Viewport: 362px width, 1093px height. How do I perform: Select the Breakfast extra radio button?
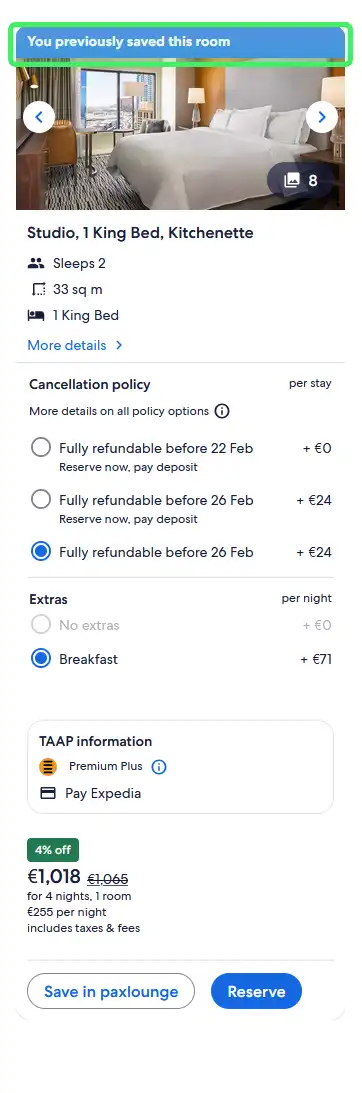coord(41,659)
